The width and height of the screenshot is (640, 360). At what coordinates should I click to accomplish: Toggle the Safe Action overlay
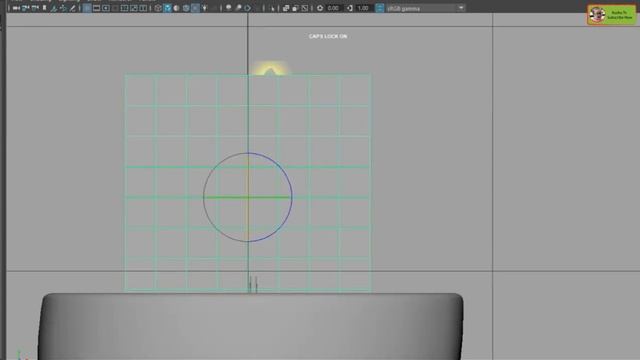tap(134, 8)
